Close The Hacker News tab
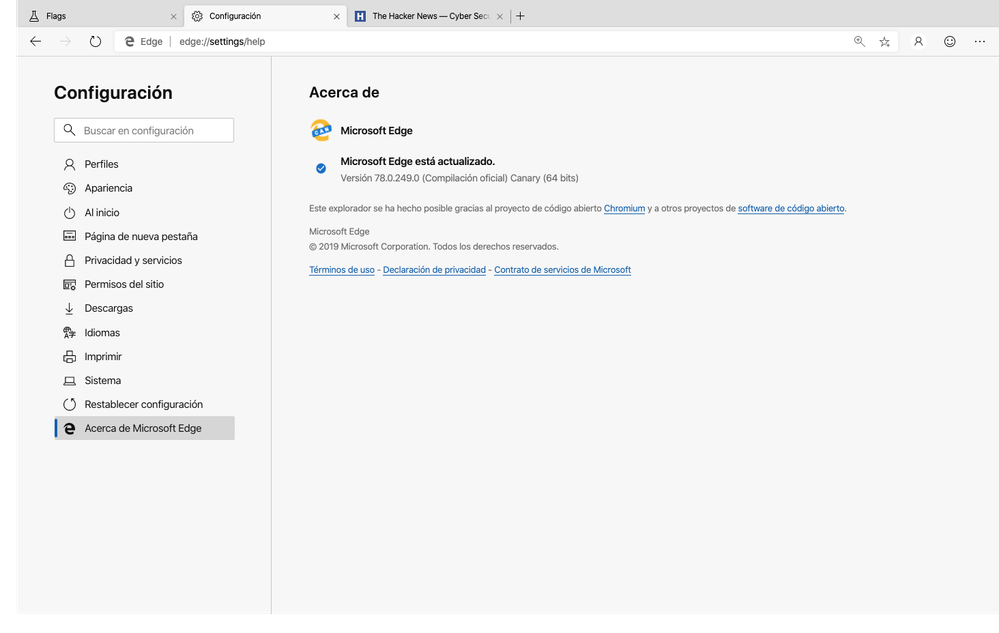Image resolution: width=999 pixels, height=633 pixels. click(500, 17)
